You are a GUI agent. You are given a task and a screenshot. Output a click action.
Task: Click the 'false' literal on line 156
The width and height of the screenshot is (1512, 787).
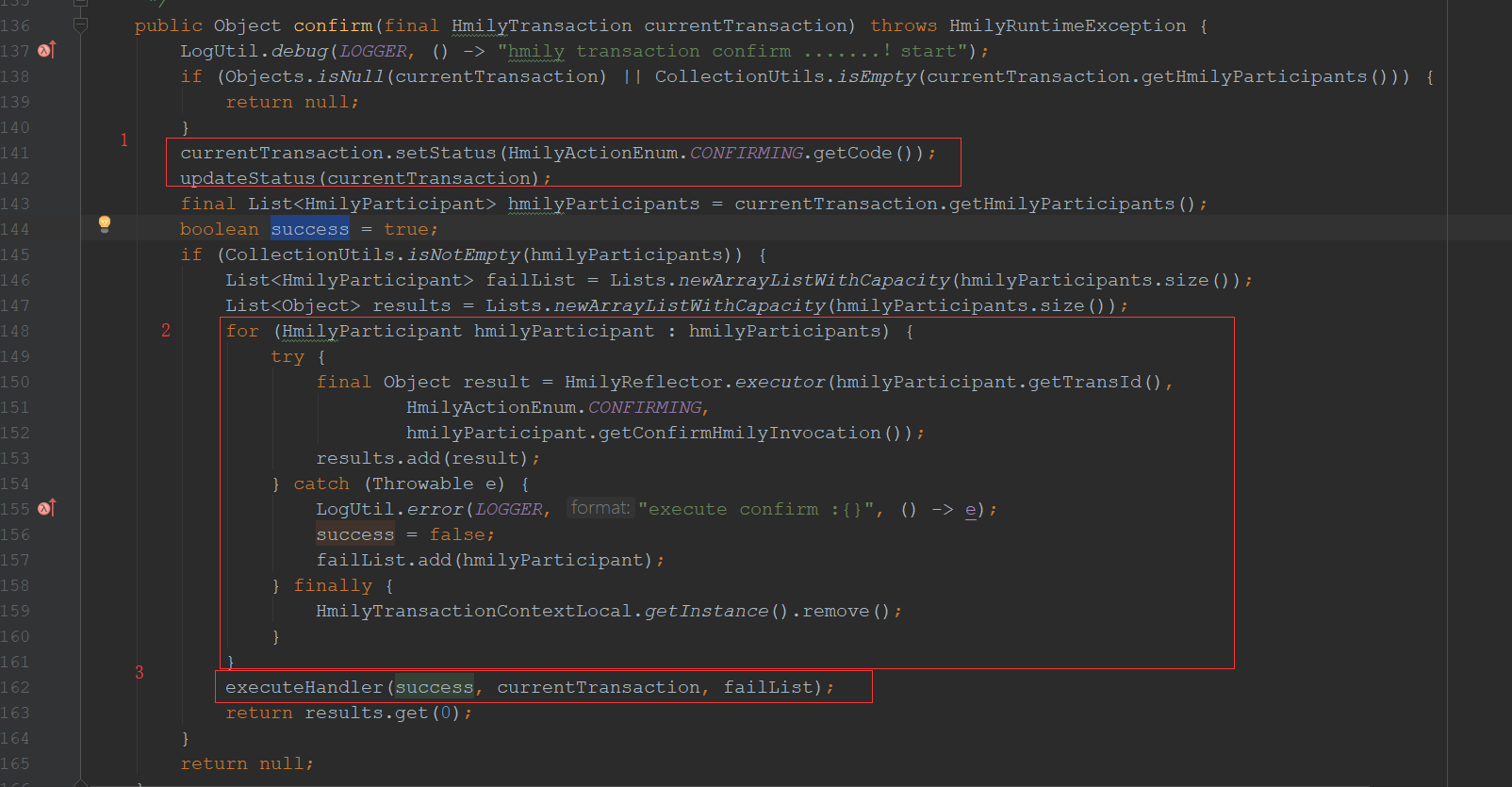pos(457,534)
